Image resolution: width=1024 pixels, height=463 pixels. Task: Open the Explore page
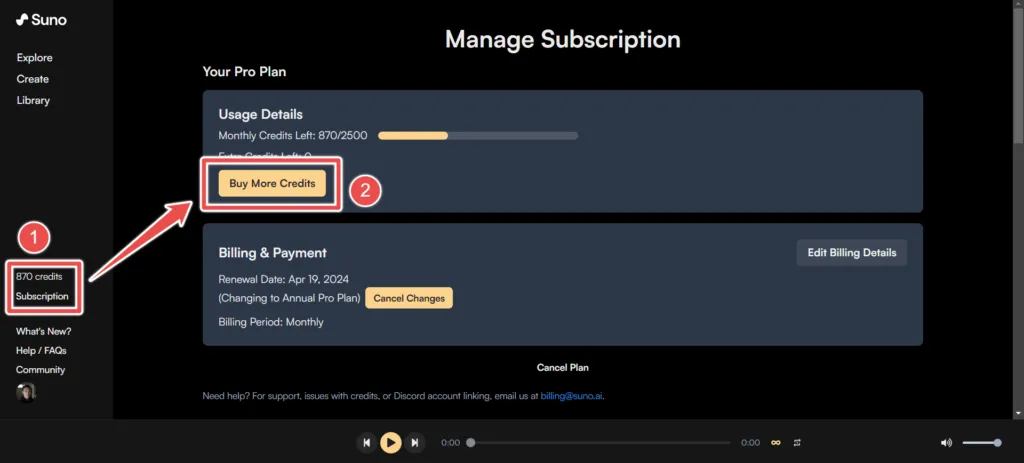(34, 58)
